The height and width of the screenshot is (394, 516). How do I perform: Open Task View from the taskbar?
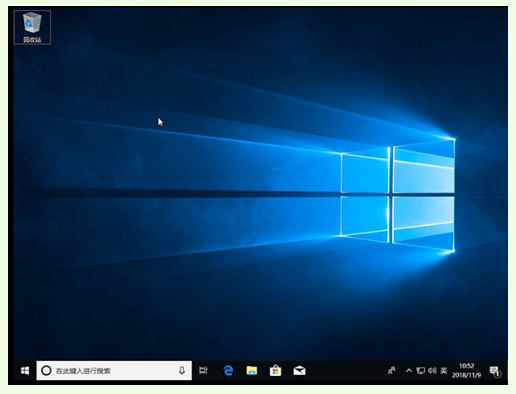(203, 370)
